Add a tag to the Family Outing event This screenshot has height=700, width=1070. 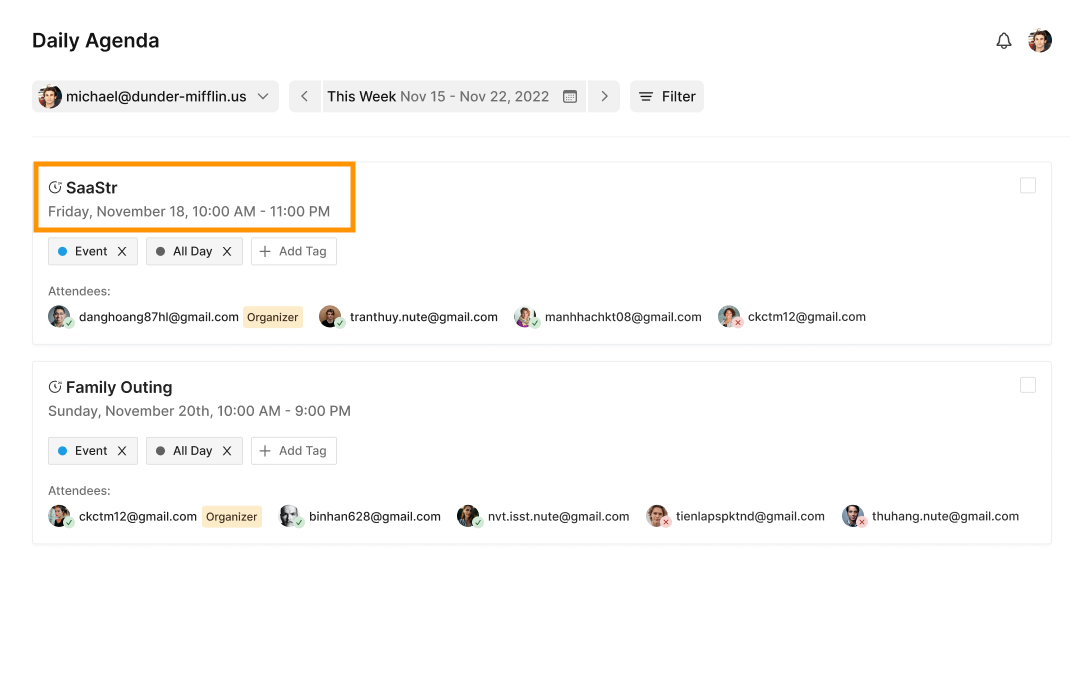pos(293,450)
